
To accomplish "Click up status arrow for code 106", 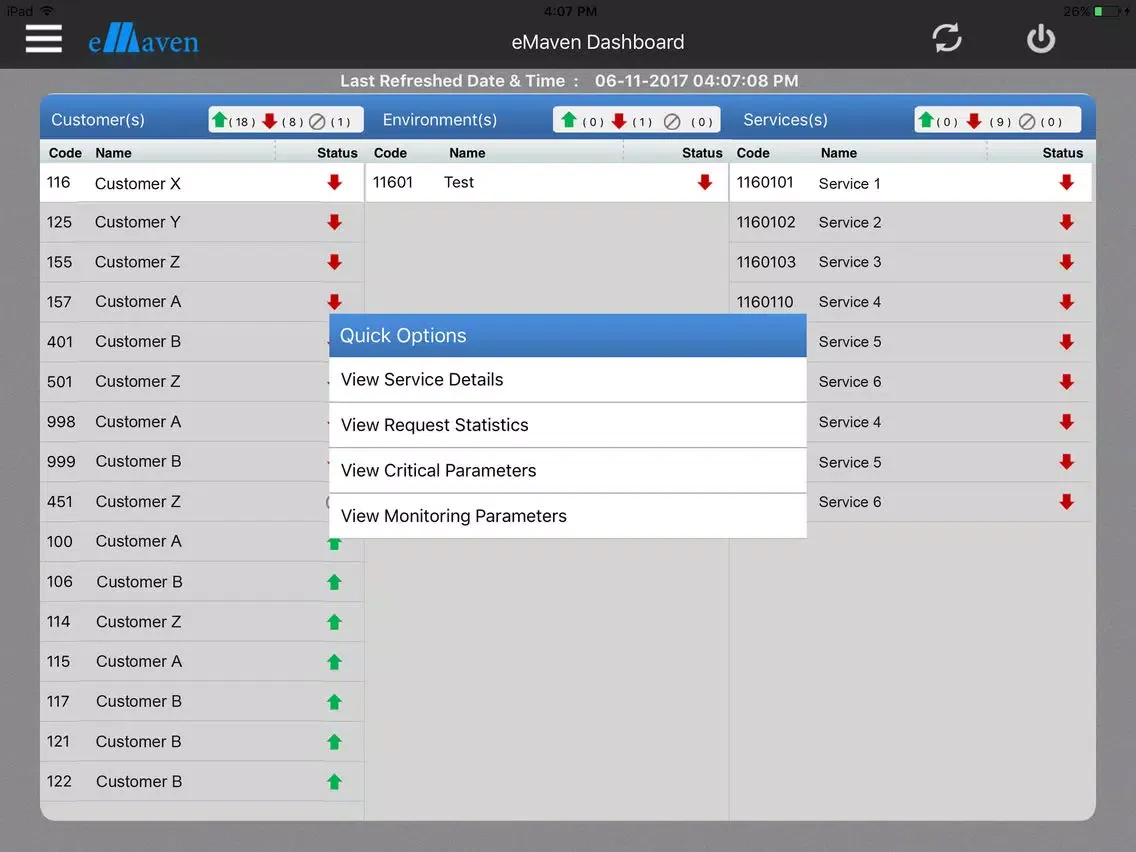I will point(334,582).
